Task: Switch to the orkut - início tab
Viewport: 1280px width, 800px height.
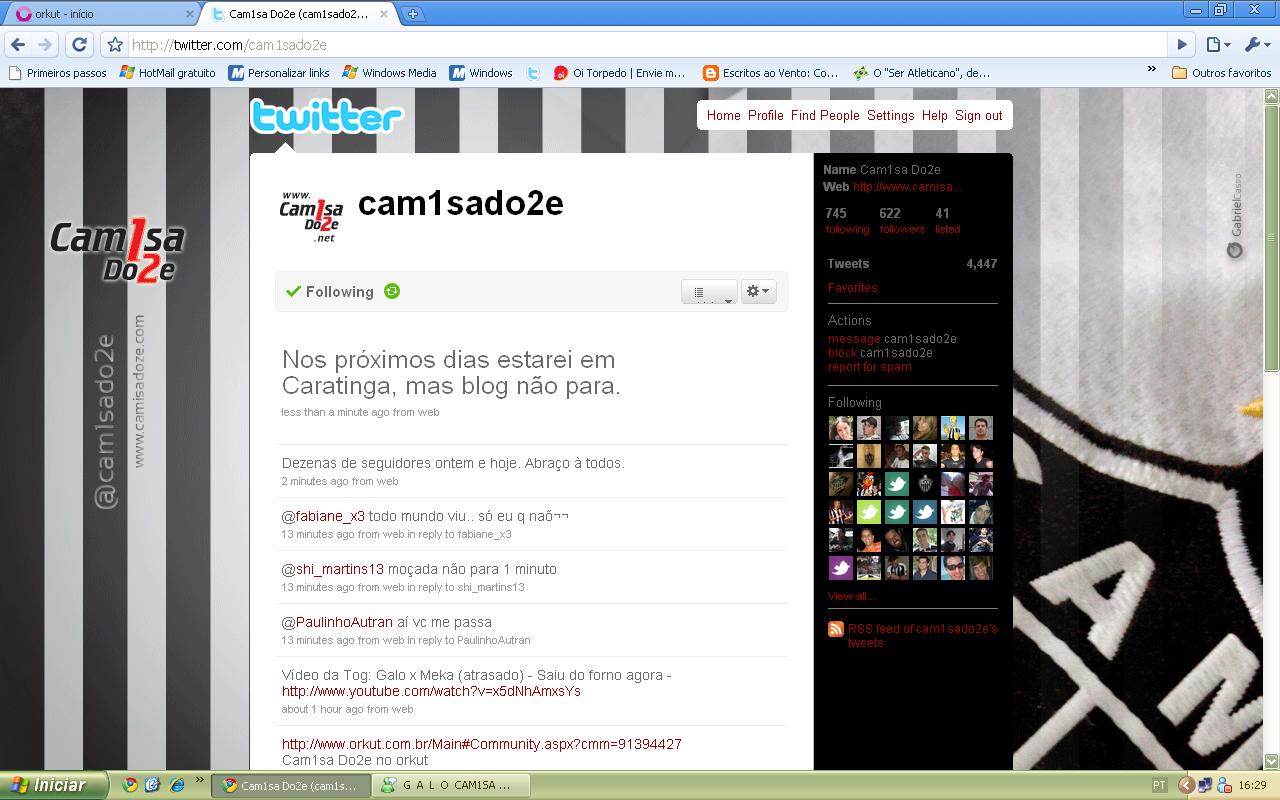Action: click(100, 14)
